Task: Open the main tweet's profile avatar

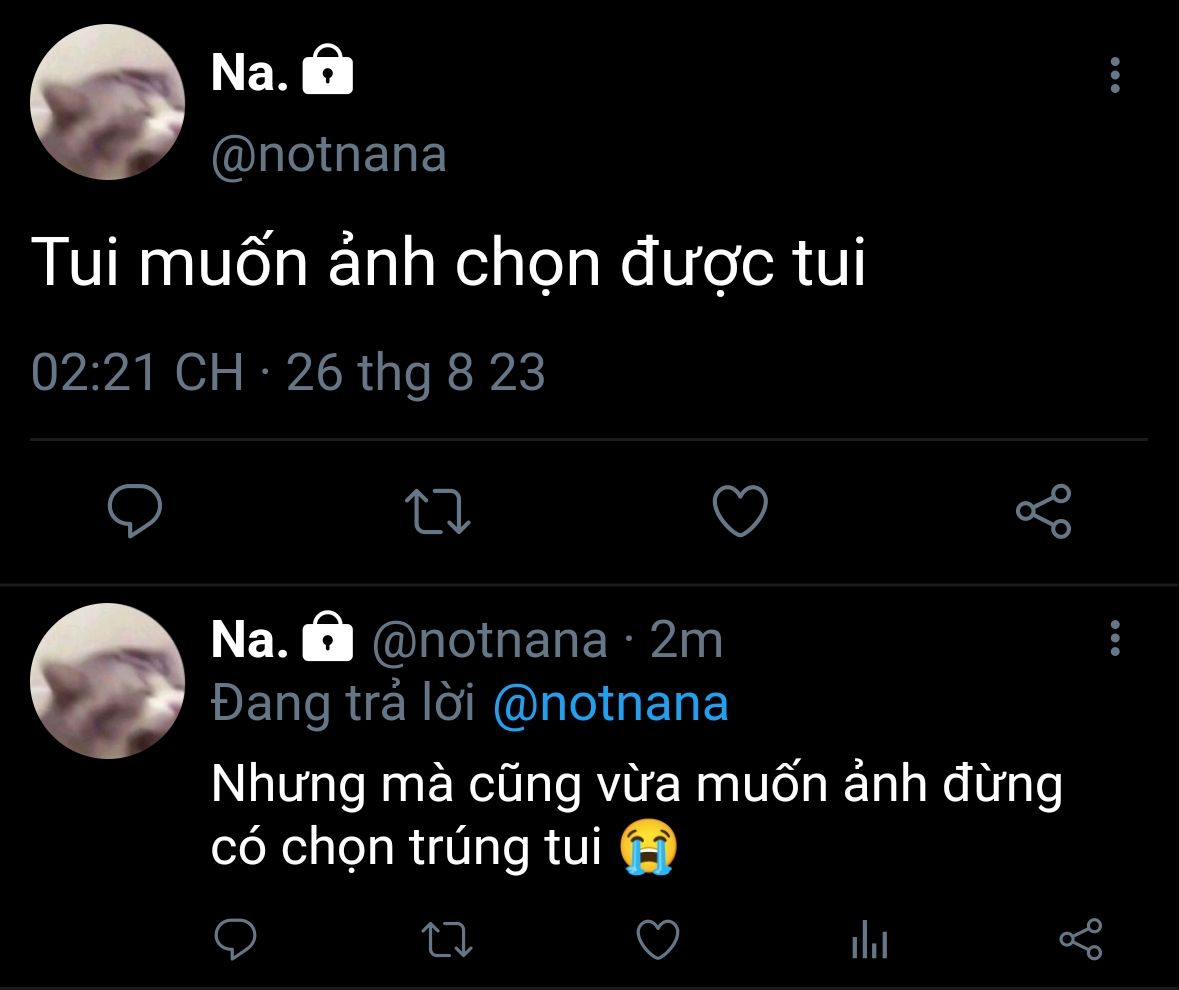Action: click(108, 102)
